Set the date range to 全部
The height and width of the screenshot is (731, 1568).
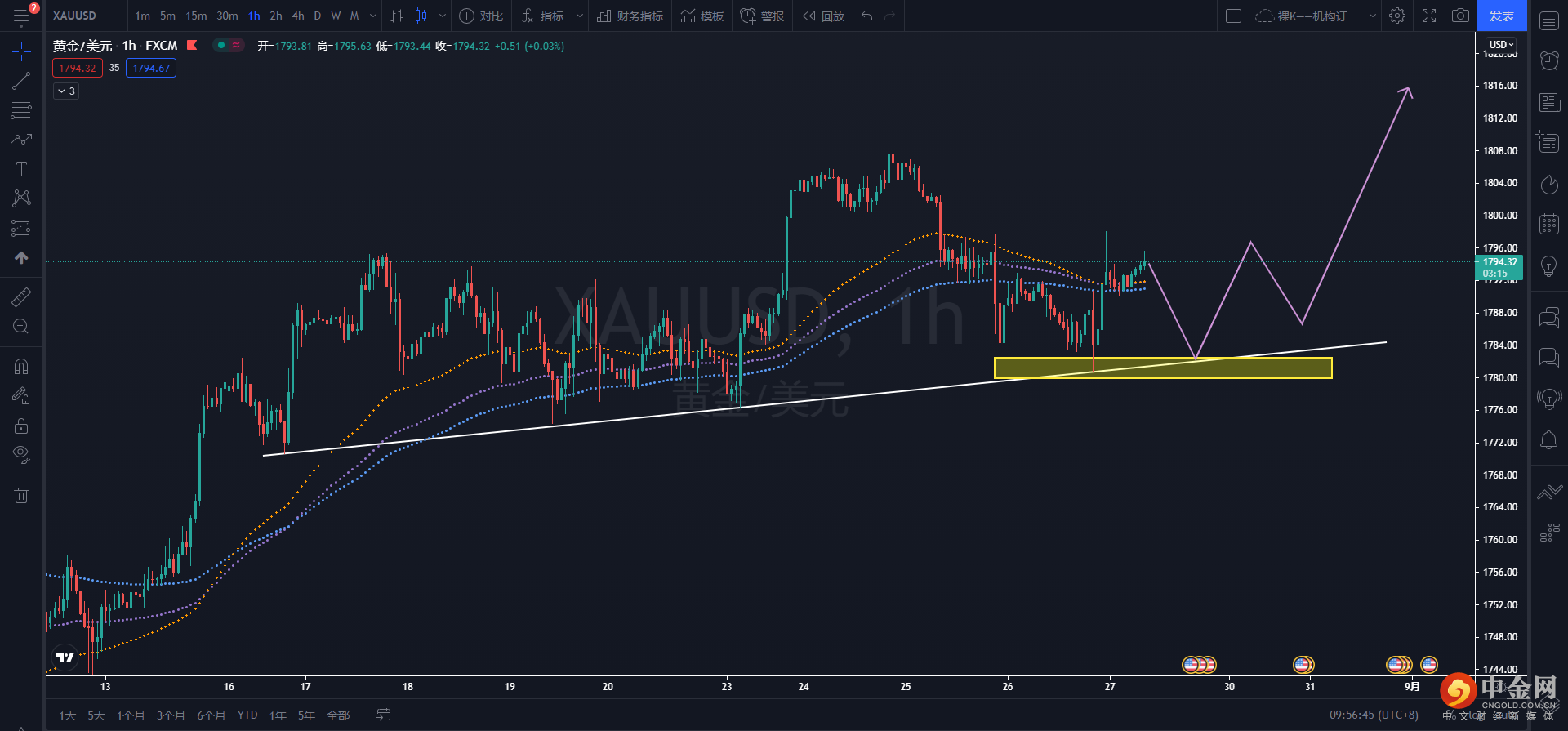(338, 715)
